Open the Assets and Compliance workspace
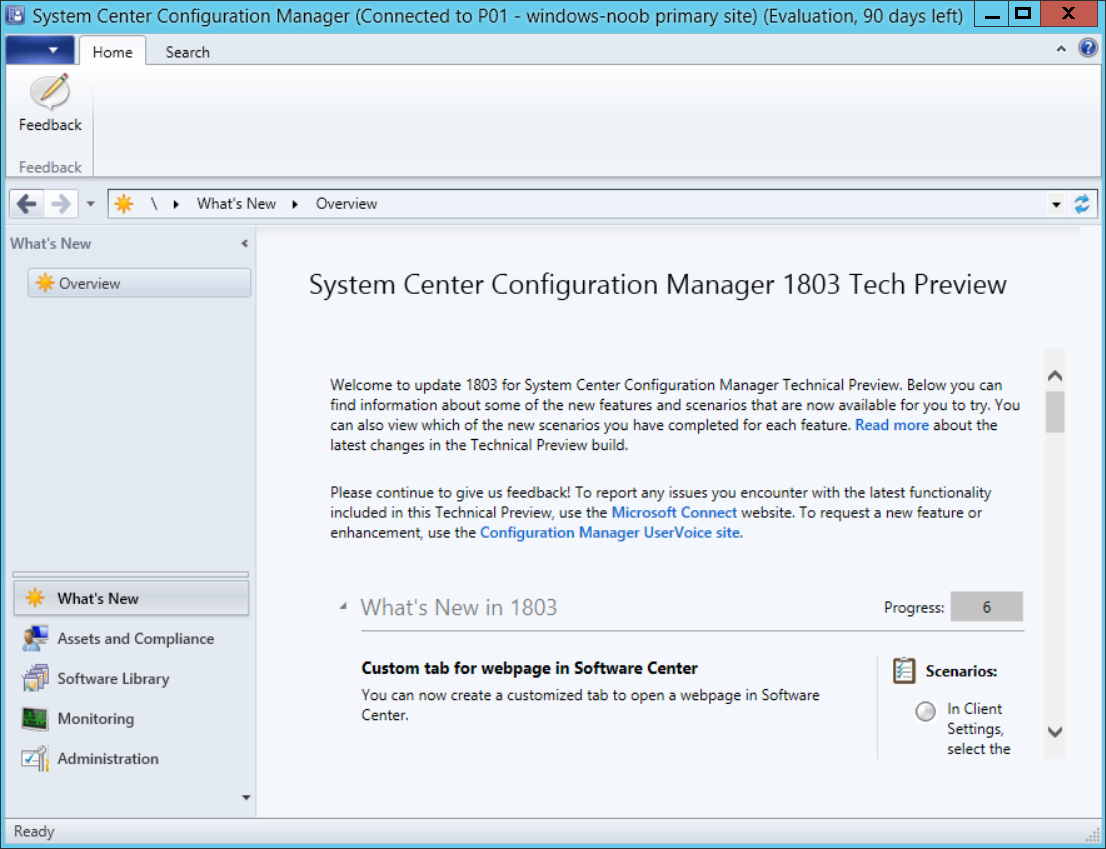Viewport: 1106px width, 849px height. click(x=131, y=639)
